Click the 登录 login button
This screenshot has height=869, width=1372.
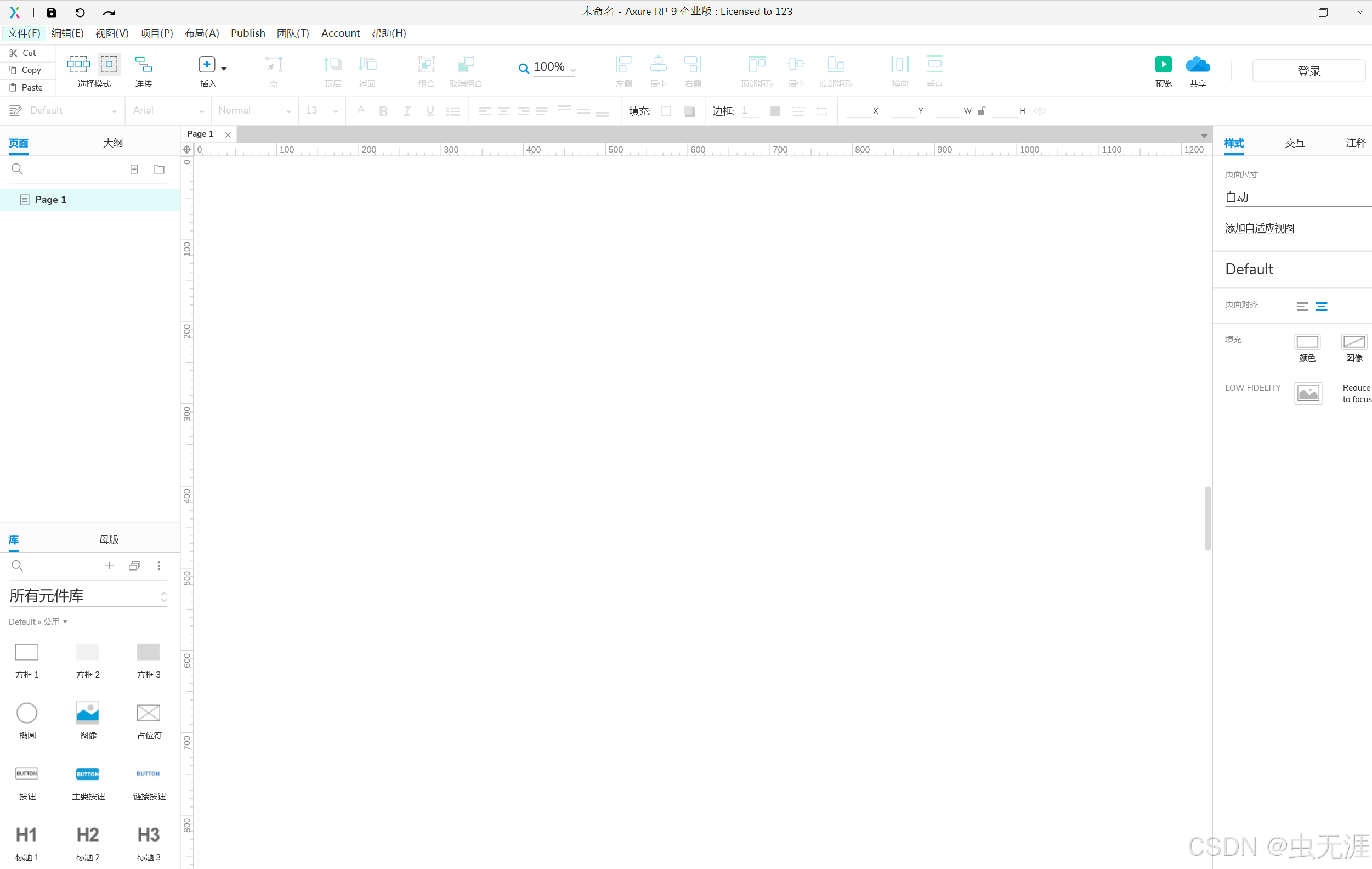click(1308, 71)
